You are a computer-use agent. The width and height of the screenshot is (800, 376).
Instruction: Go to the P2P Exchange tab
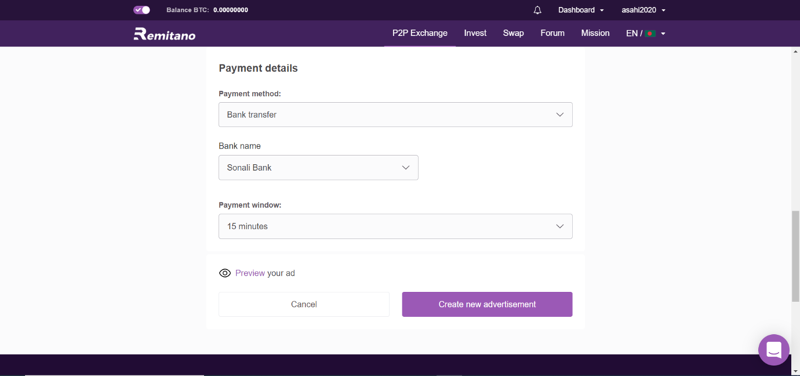(420, 33)
